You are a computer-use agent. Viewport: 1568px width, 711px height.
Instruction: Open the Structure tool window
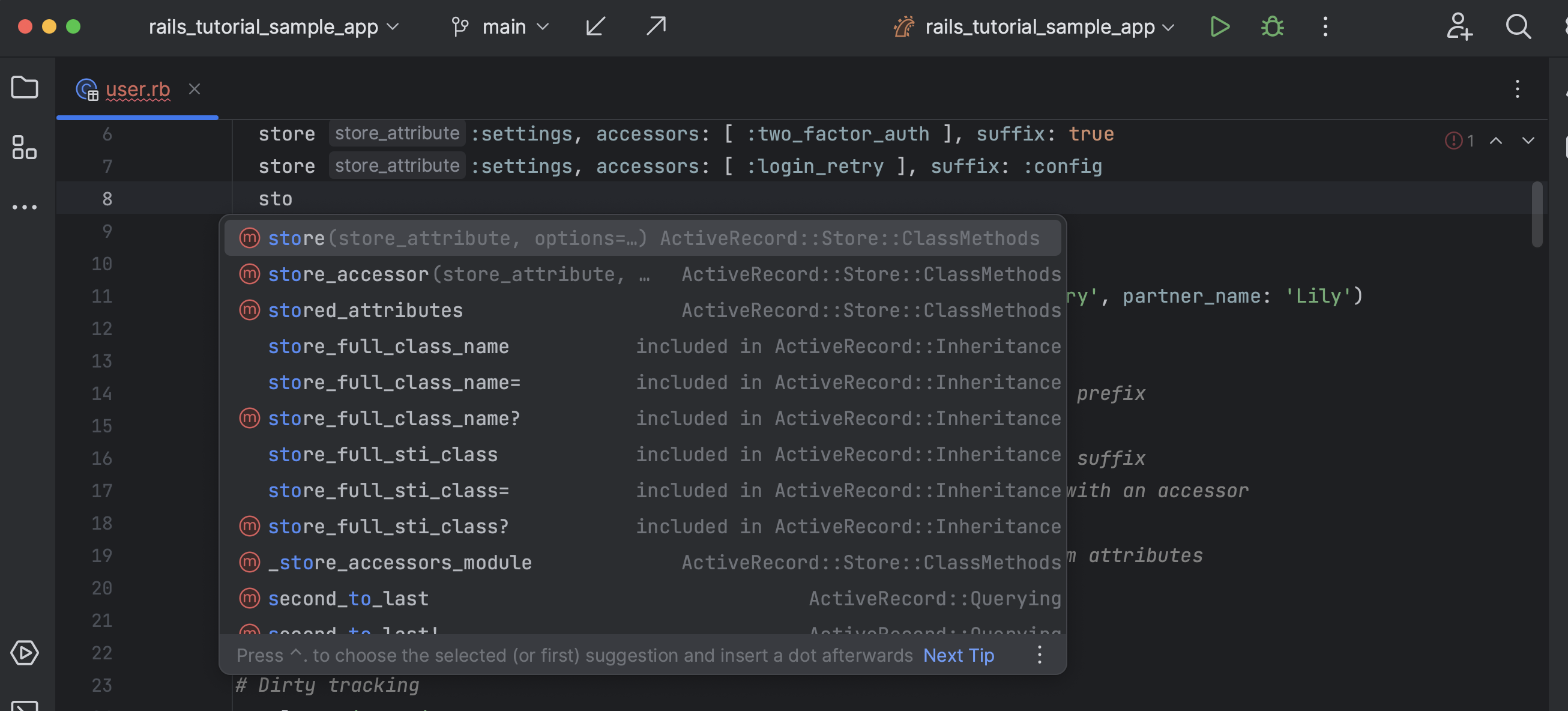click(25, 147)
